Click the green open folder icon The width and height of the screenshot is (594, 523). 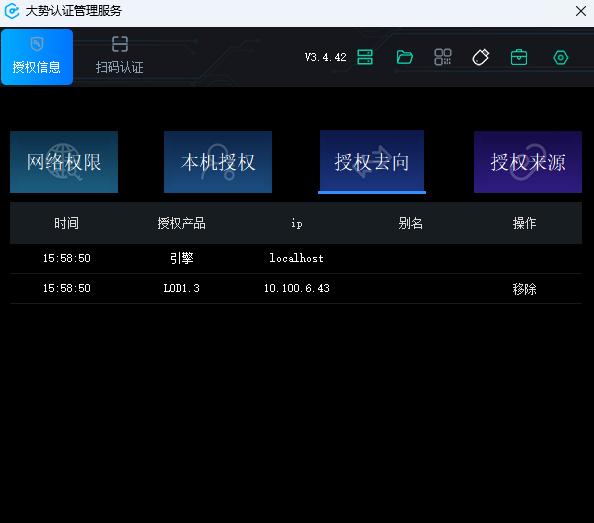point(404,58)
